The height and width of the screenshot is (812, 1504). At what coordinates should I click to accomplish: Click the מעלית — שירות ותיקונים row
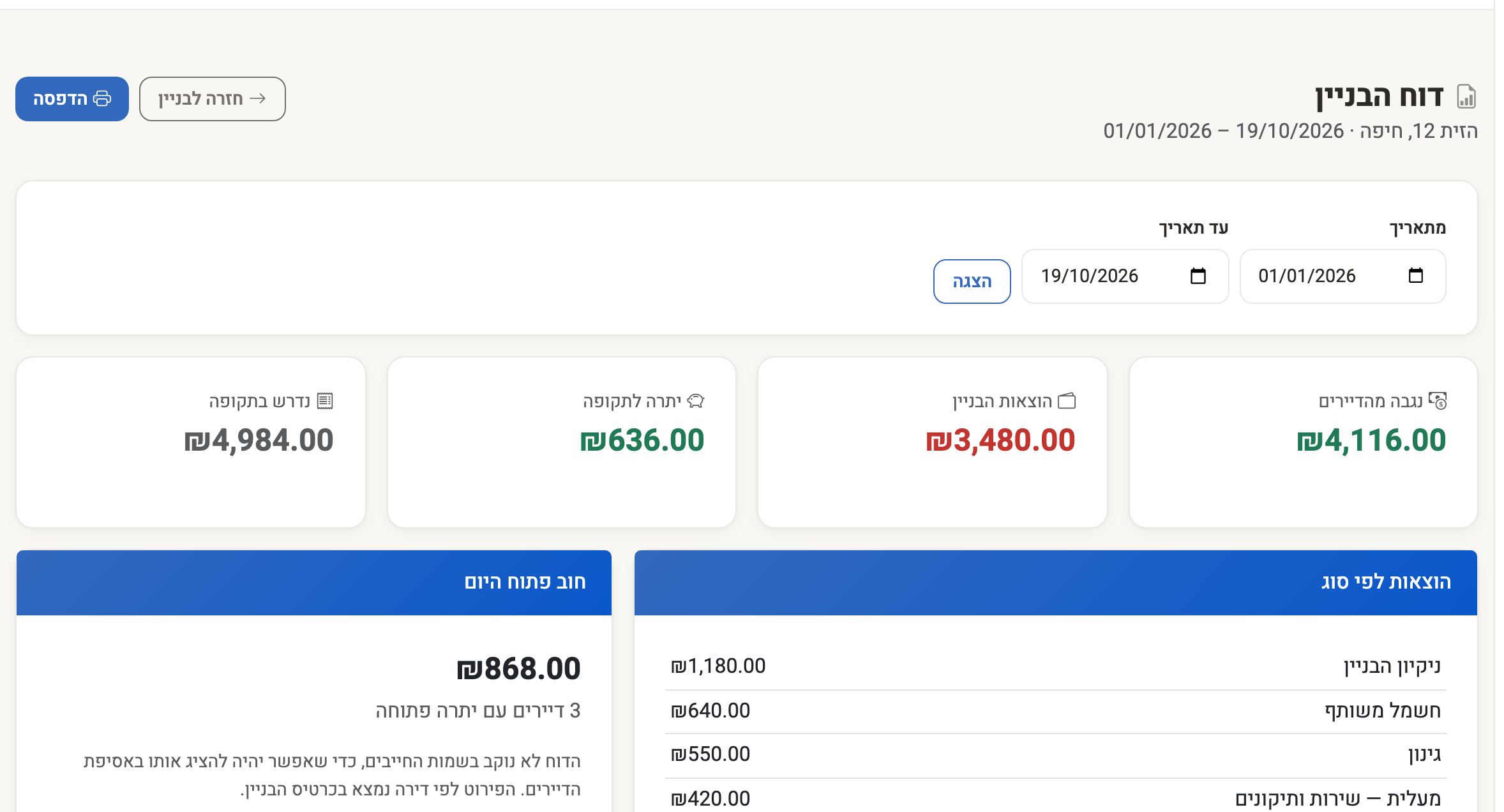tap(1056, 797)
